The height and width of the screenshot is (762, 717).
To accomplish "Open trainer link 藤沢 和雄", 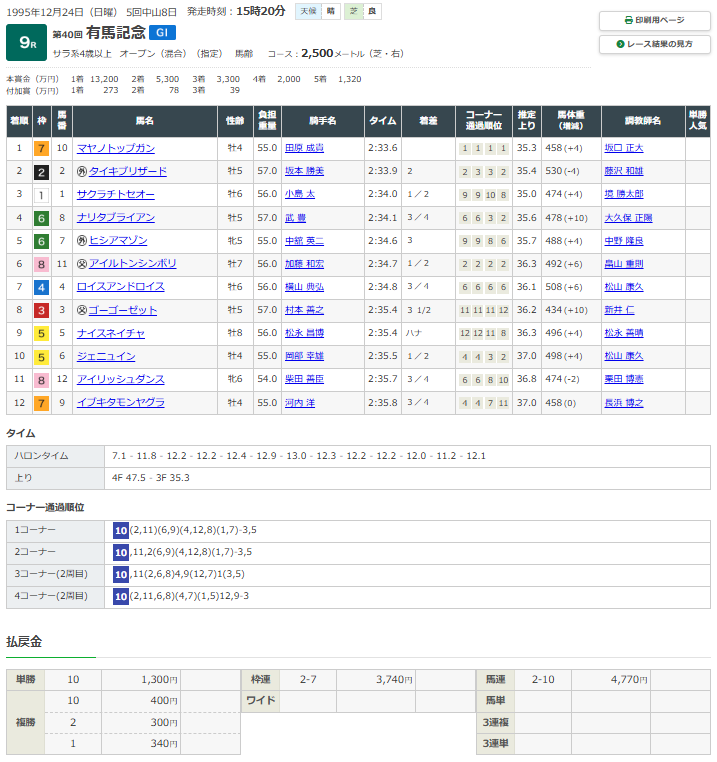I will click(624, 171).
